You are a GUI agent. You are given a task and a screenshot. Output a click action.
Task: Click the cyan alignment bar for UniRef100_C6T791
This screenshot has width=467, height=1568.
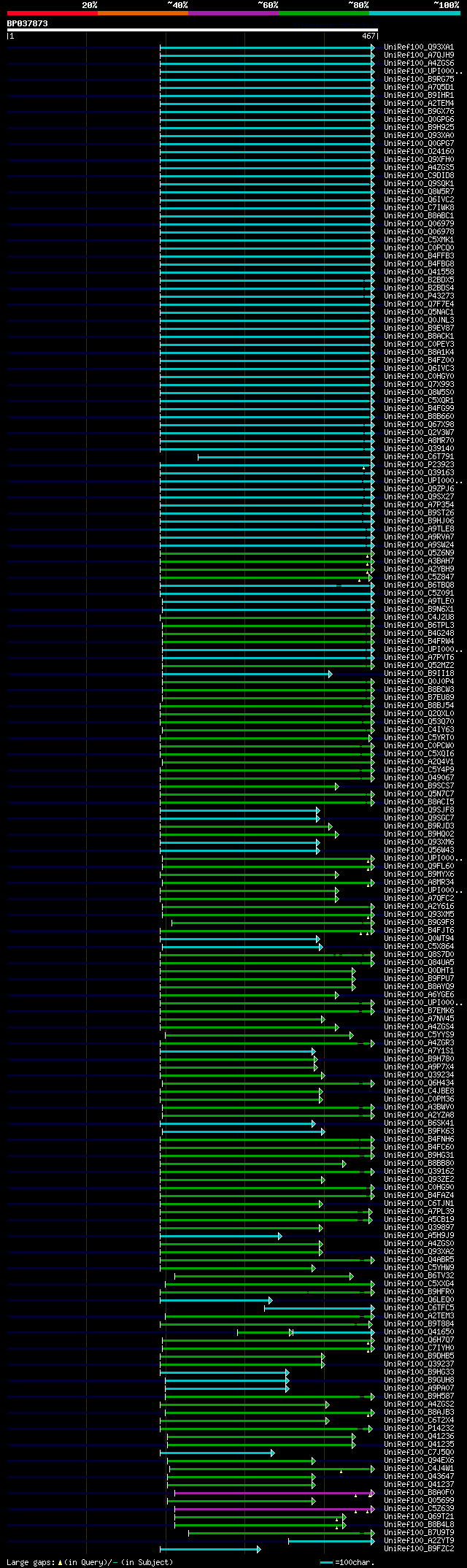[x=285, y=457]
